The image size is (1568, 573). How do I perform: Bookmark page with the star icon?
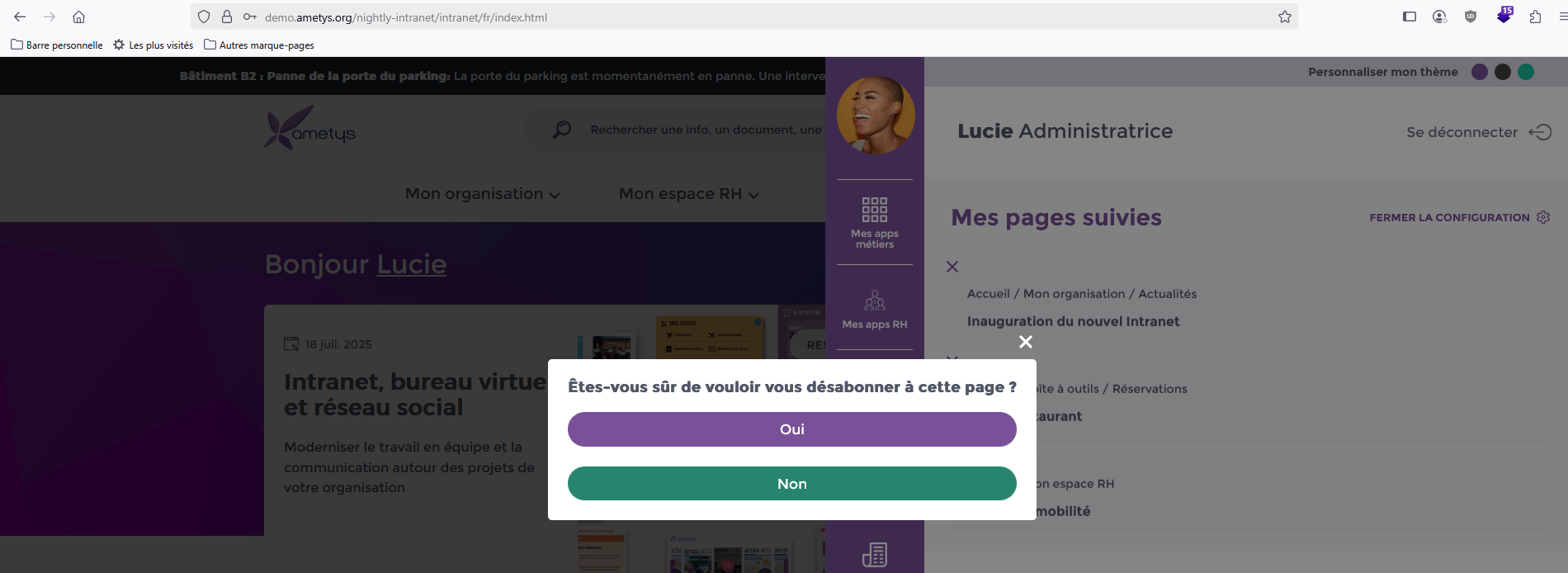pos(1284,17)
